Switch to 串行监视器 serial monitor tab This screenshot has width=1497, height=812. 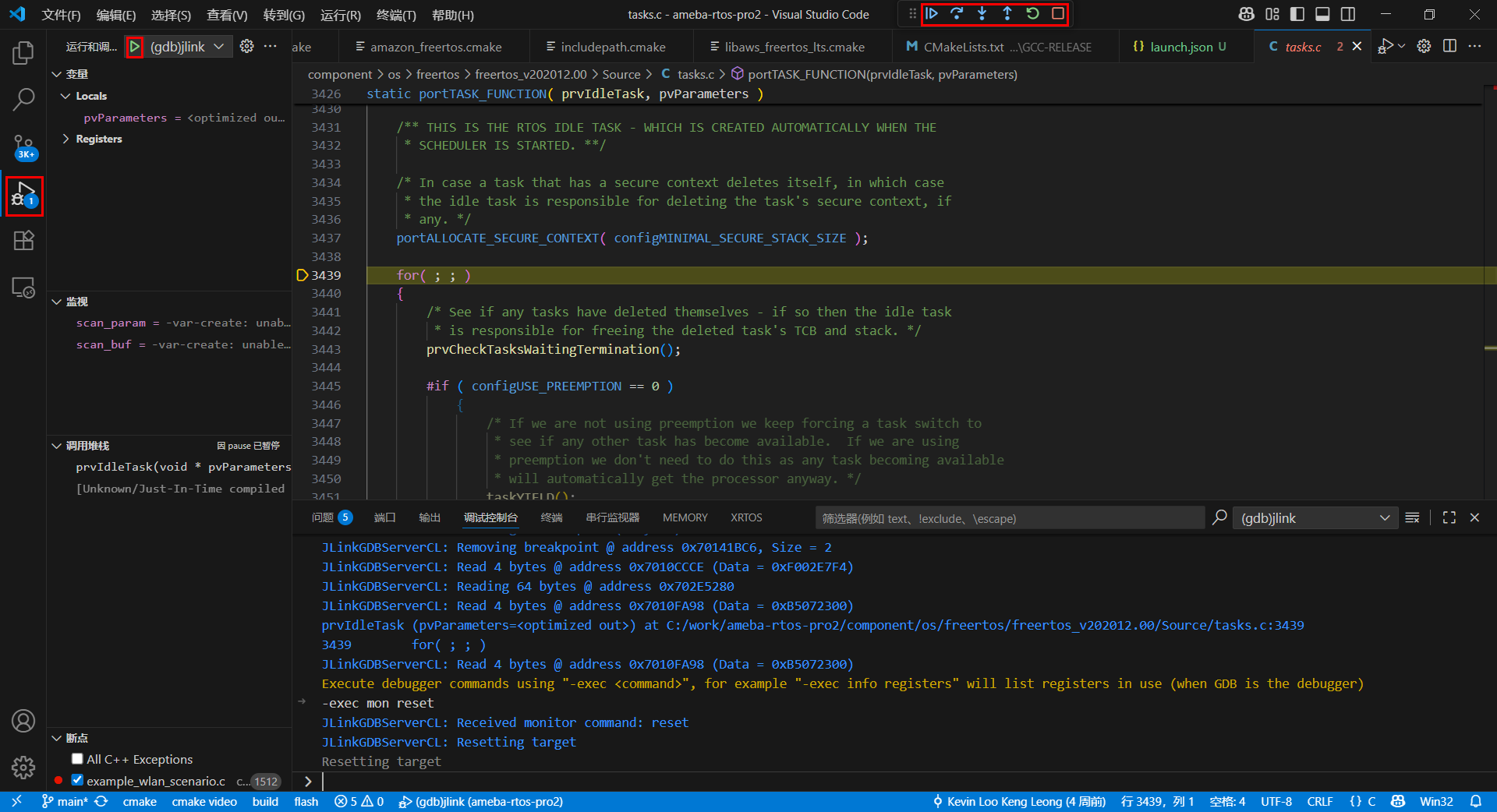[613, 517]
